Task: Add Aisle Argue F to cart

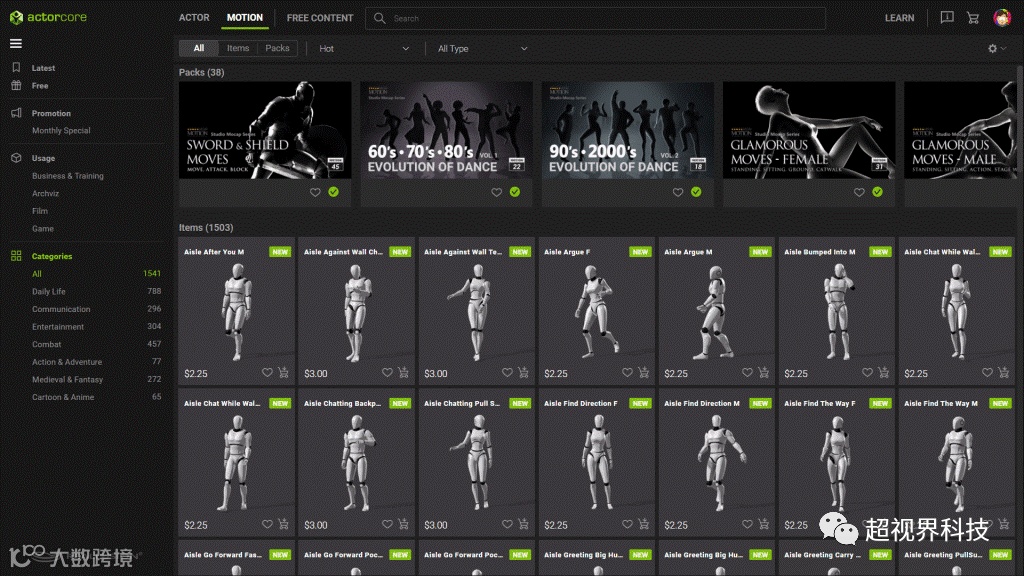Action: 643,373
